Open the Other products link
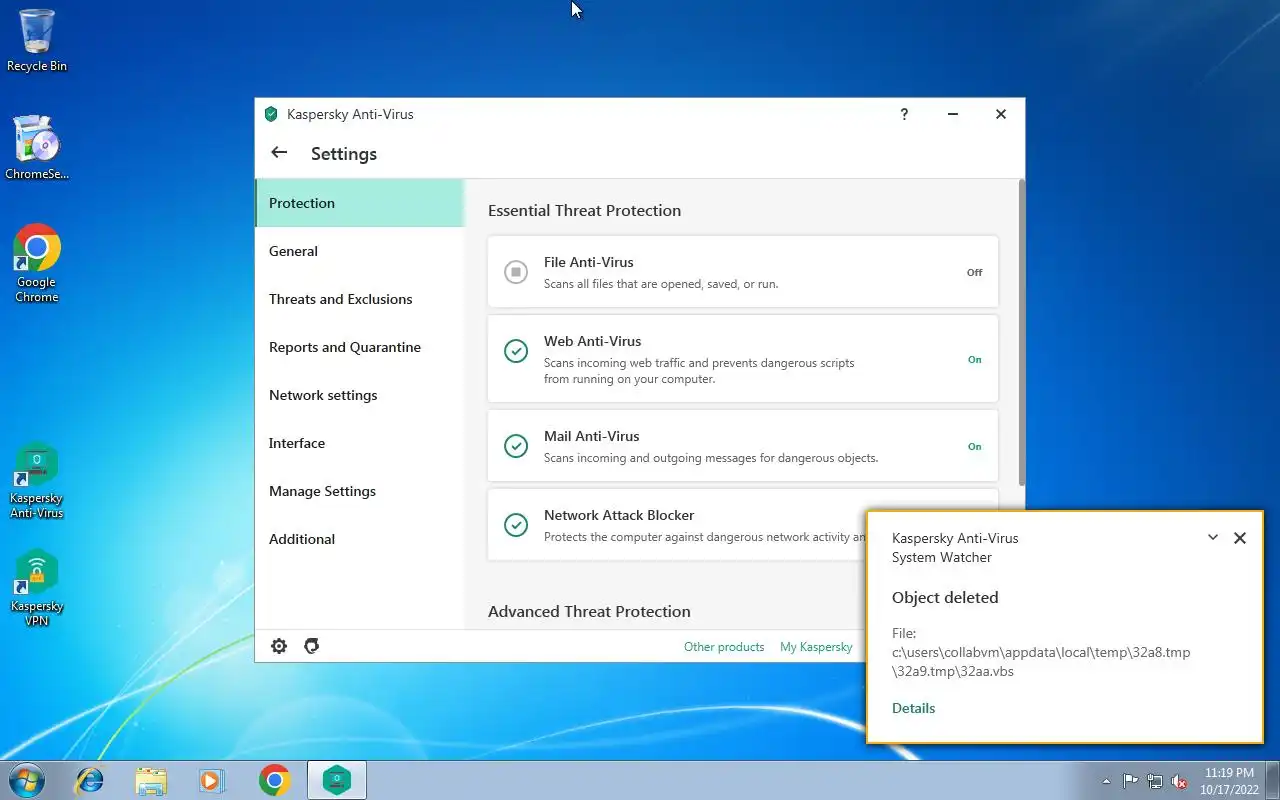 point(724,647)
